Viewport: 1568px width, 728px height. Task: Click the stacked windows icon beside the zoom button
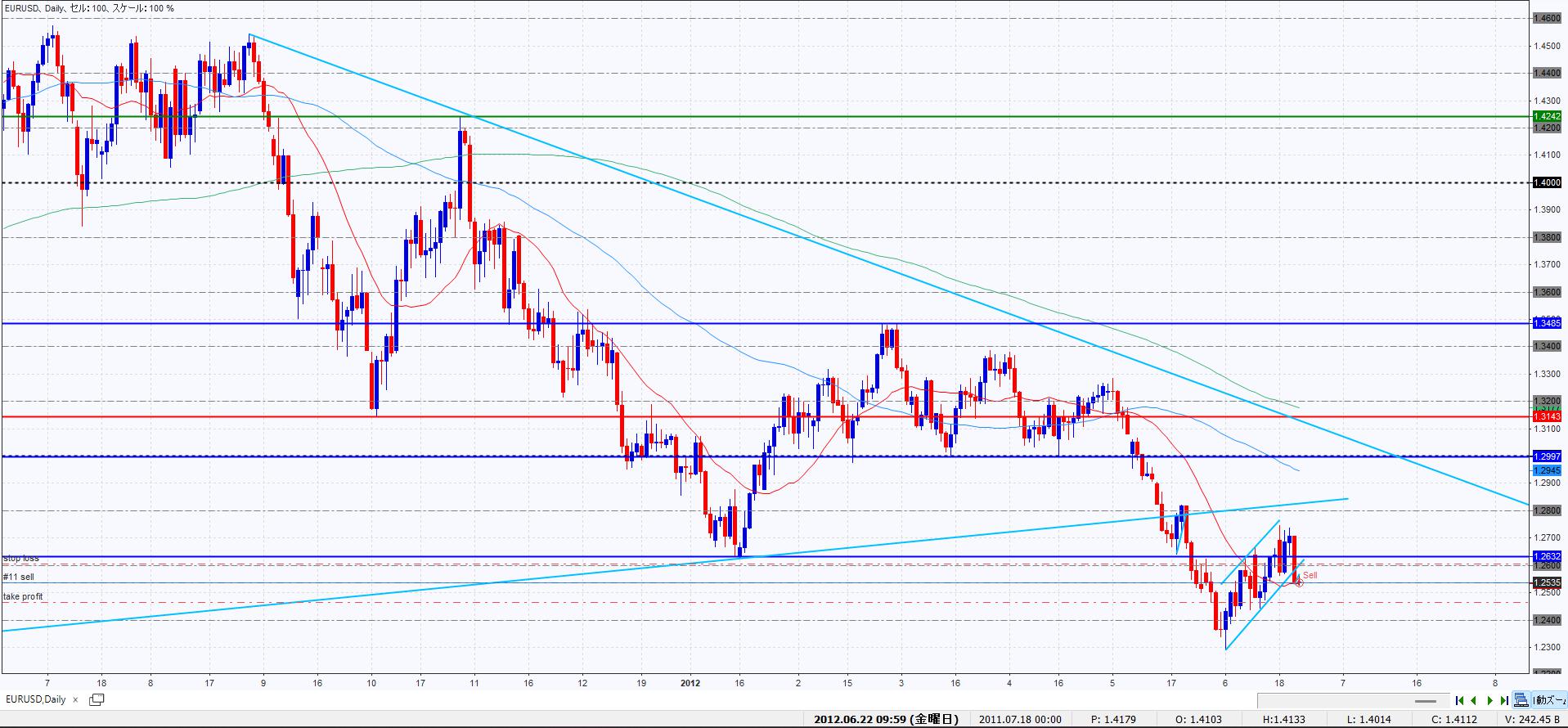[1521, 700]
